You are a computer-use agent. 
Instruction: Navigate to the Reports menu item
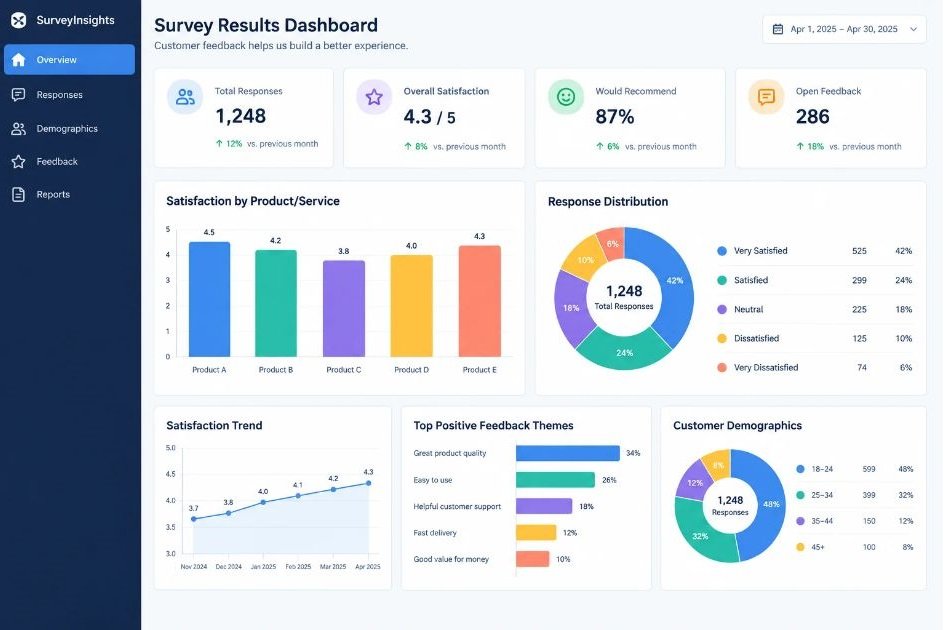(69, 194)
